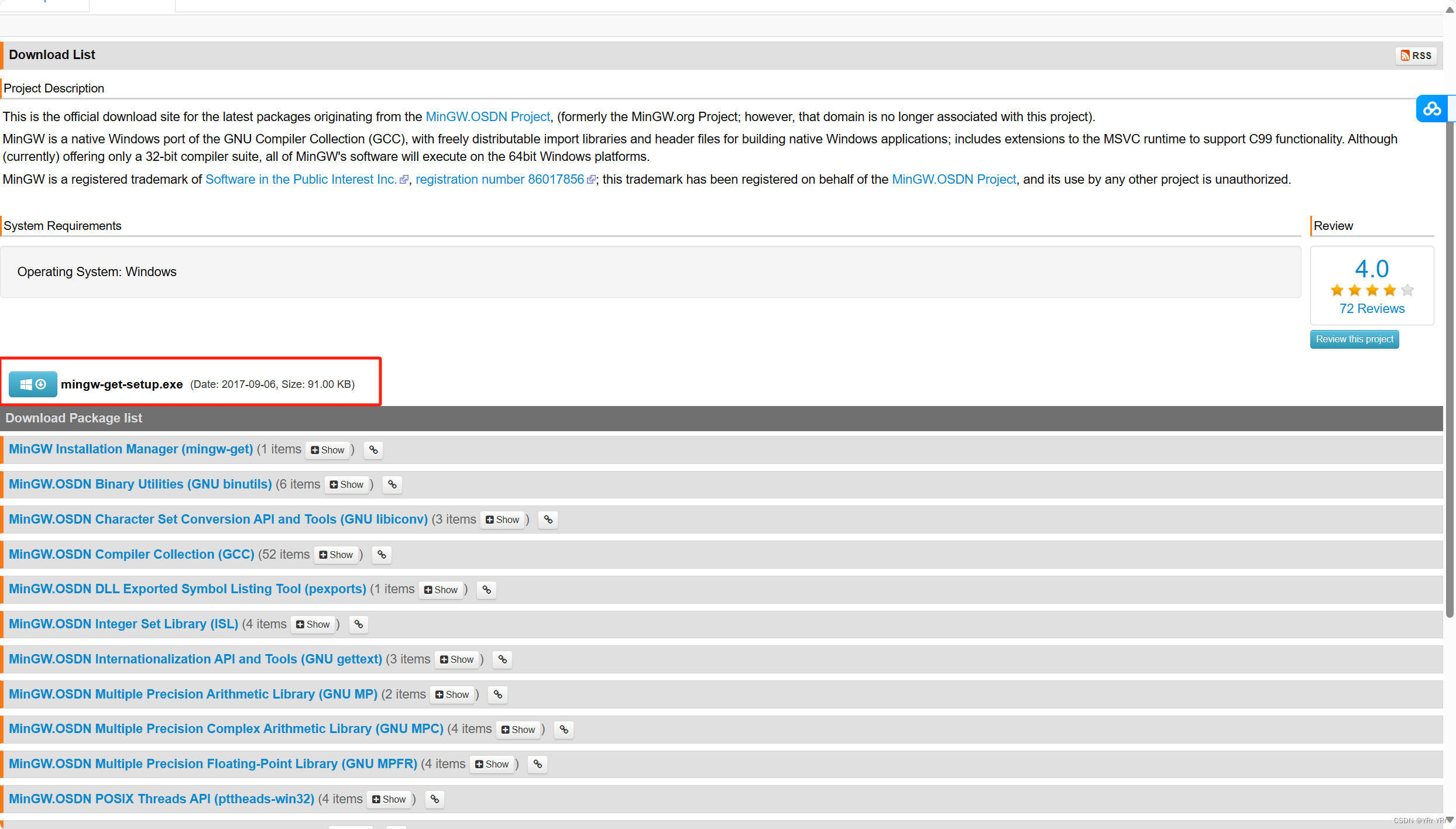This screenshot has height=829, width=1456.
Task: Show items for Integer Set Library
Action: pos(313,624)
